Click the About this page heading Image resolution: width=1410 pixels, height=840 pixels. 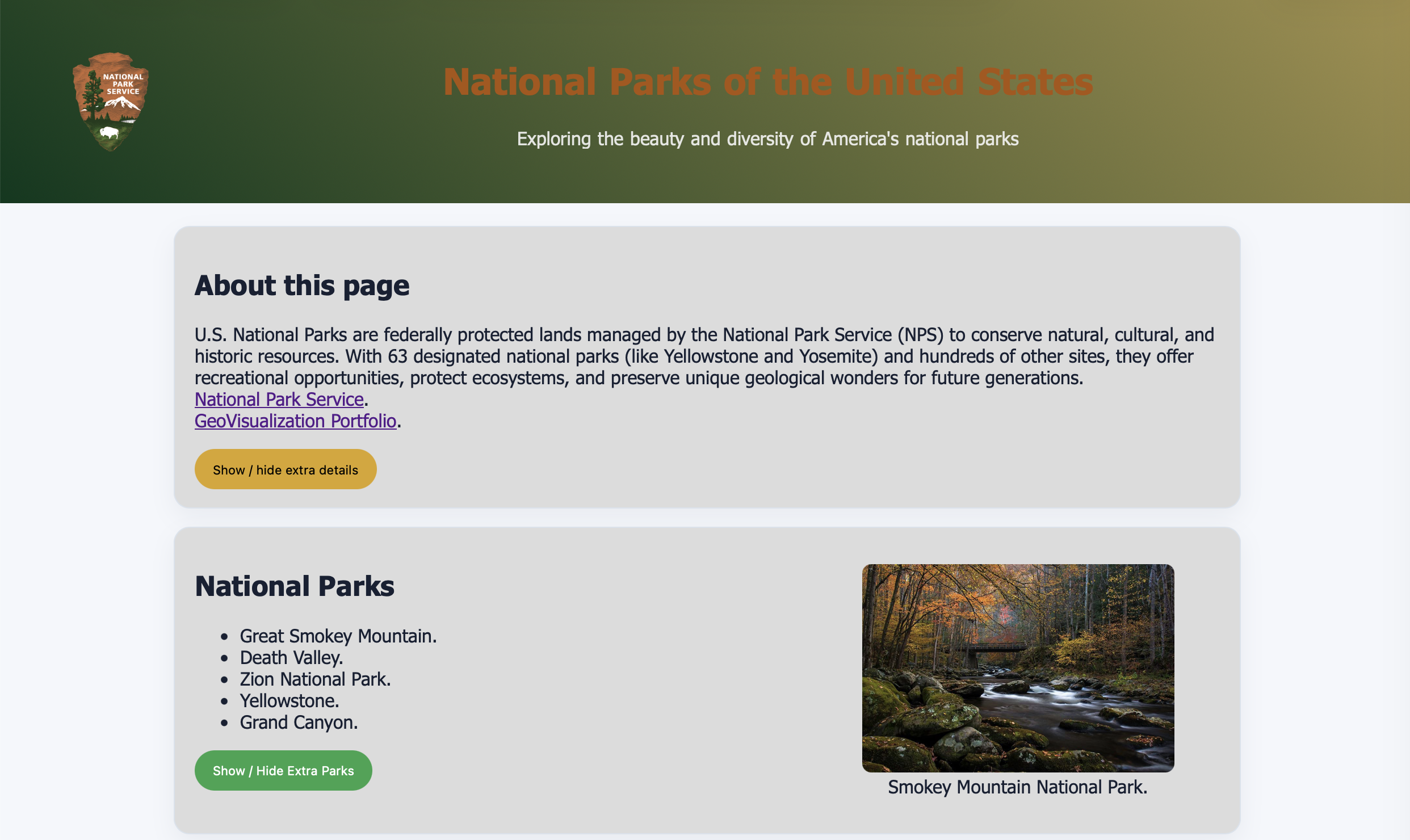[302, 285]
